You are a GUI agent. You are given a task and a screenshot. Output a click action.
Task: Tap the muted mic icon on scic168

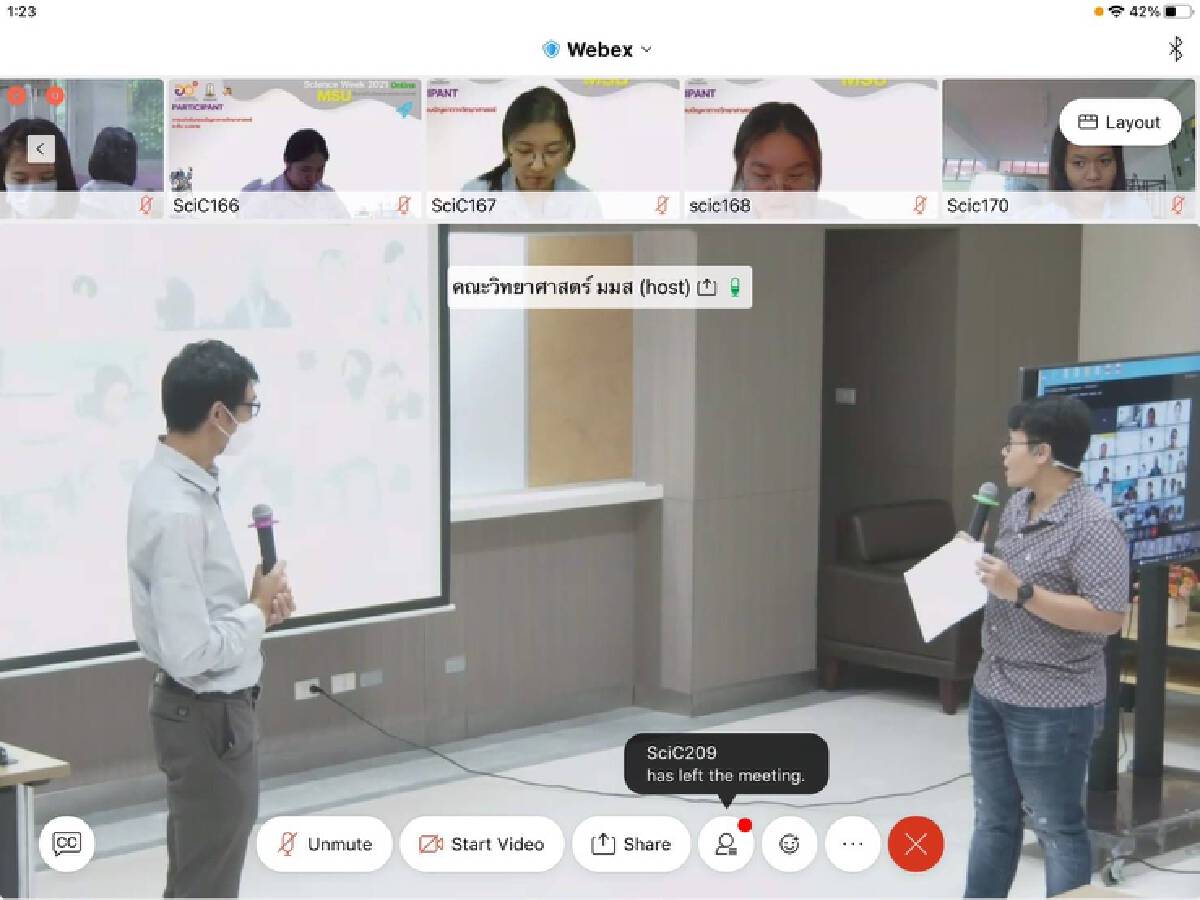coord(919,205)
